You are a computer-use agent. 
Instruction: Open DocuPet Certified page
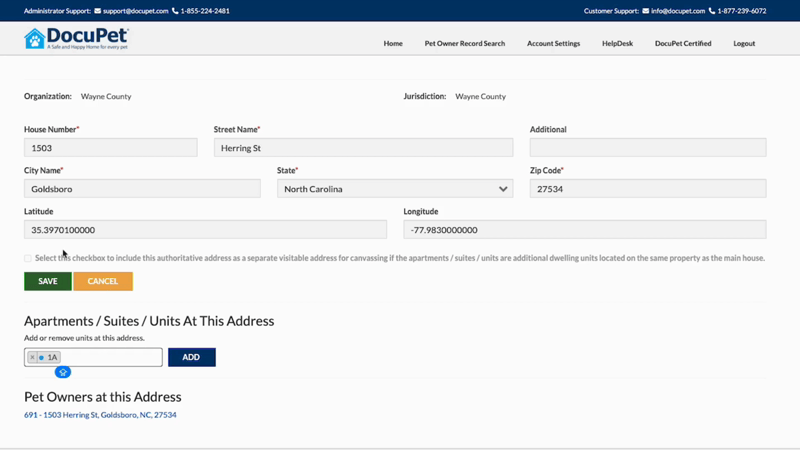683,43
